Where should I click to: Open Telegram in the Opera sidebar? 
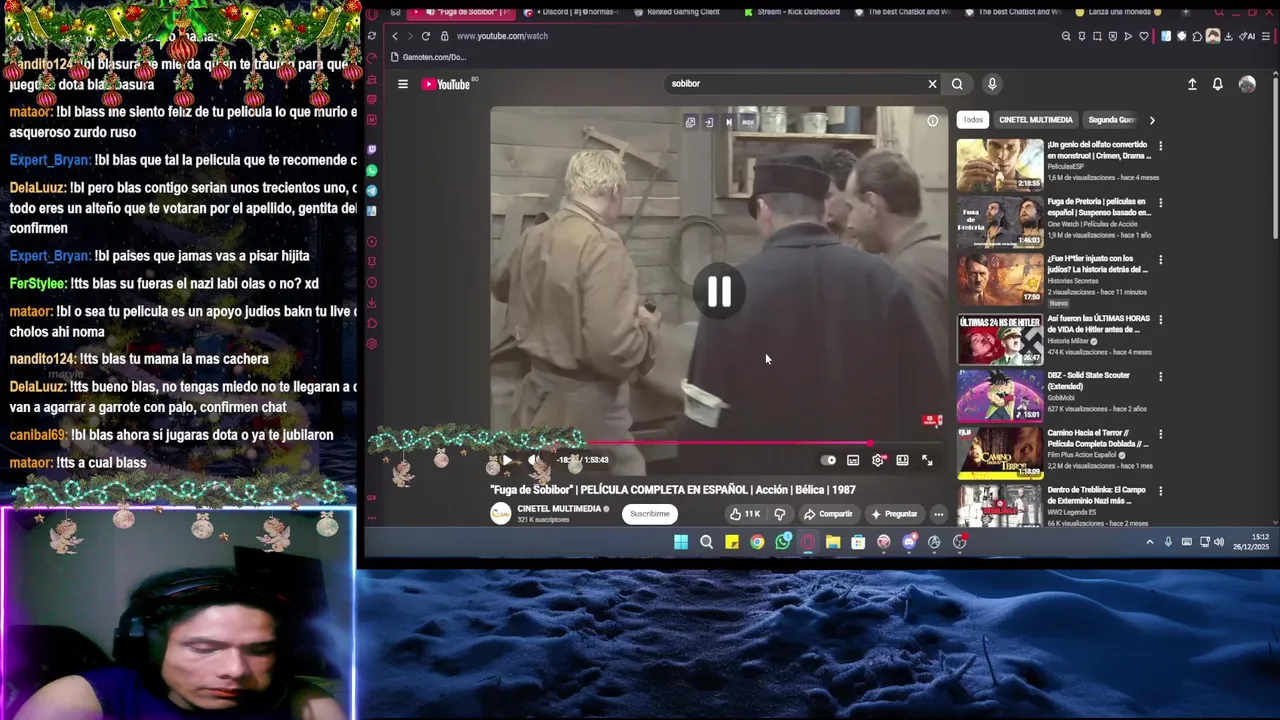(372, 191)
